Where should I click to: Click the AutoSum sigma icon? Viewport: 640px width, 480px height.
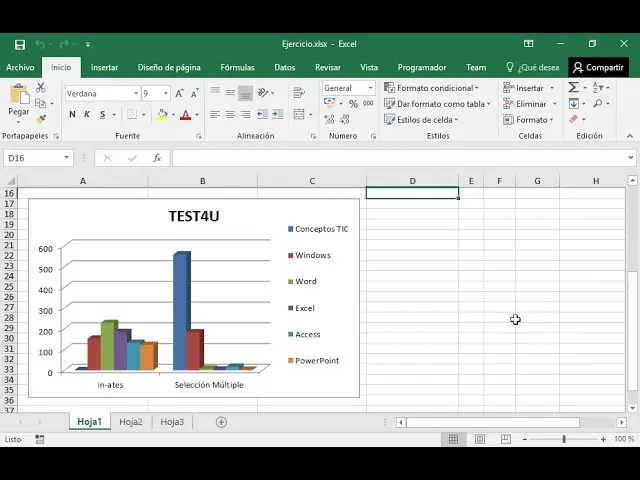click(x=574, y=88)
